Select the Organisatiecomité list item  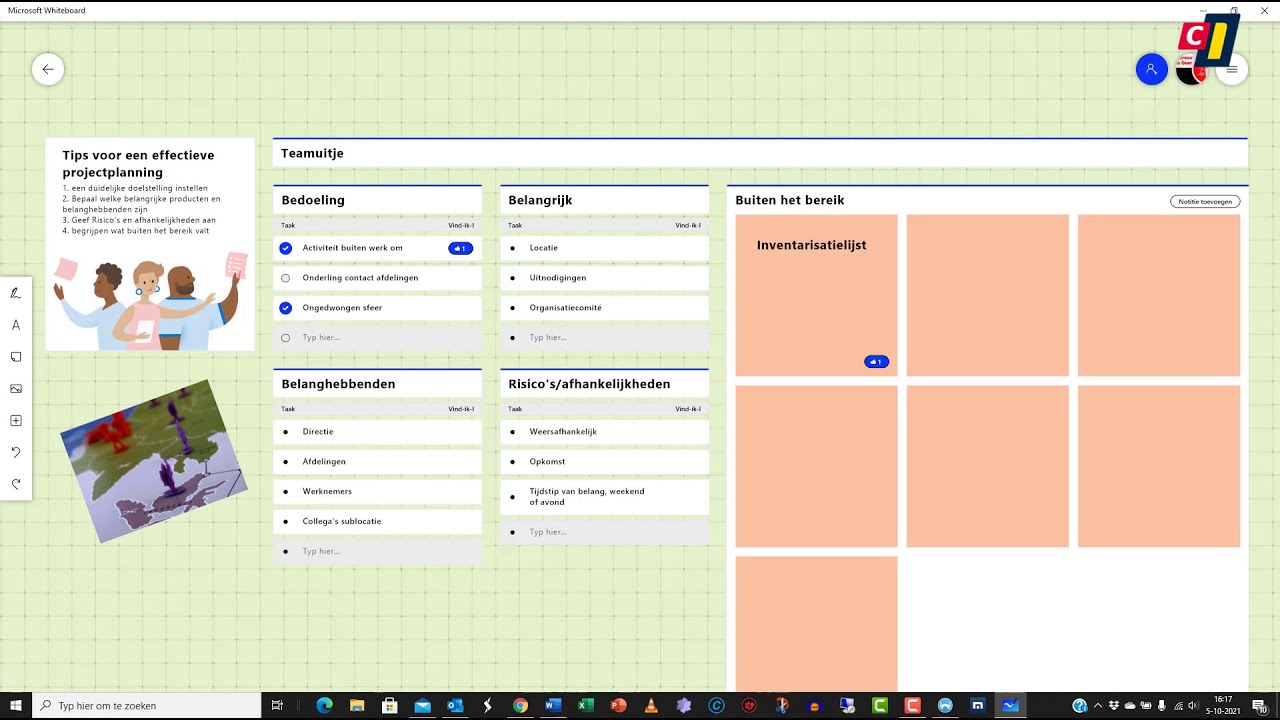click(x=604, y=308)
